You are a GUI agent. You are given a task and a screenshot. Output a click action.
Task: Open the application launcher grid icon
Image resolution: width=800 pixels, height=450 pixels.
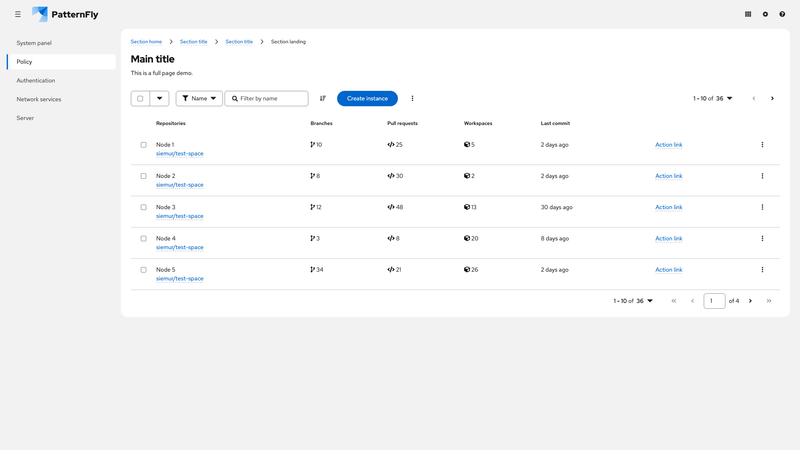coord(748,14)
